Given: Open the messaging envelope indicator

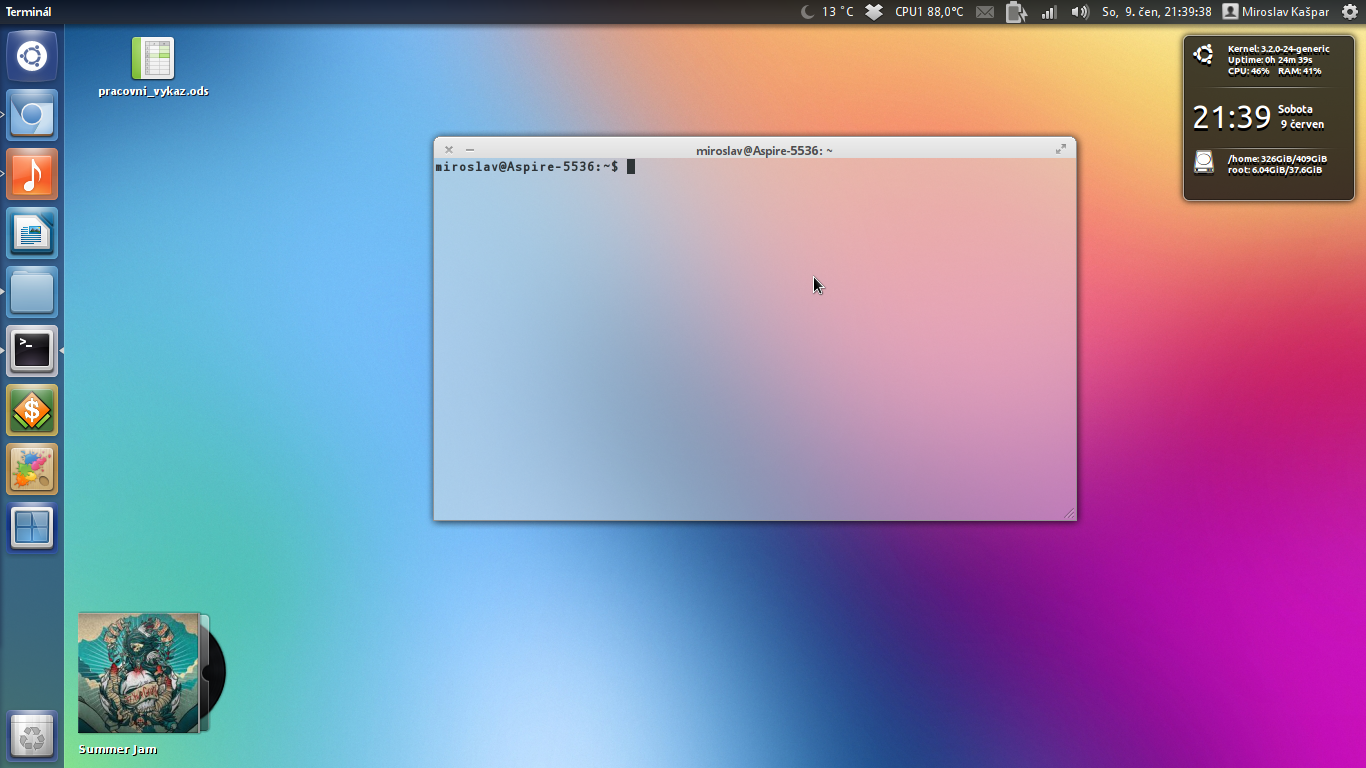Looking at the screenshot, I should pos(985,12).
